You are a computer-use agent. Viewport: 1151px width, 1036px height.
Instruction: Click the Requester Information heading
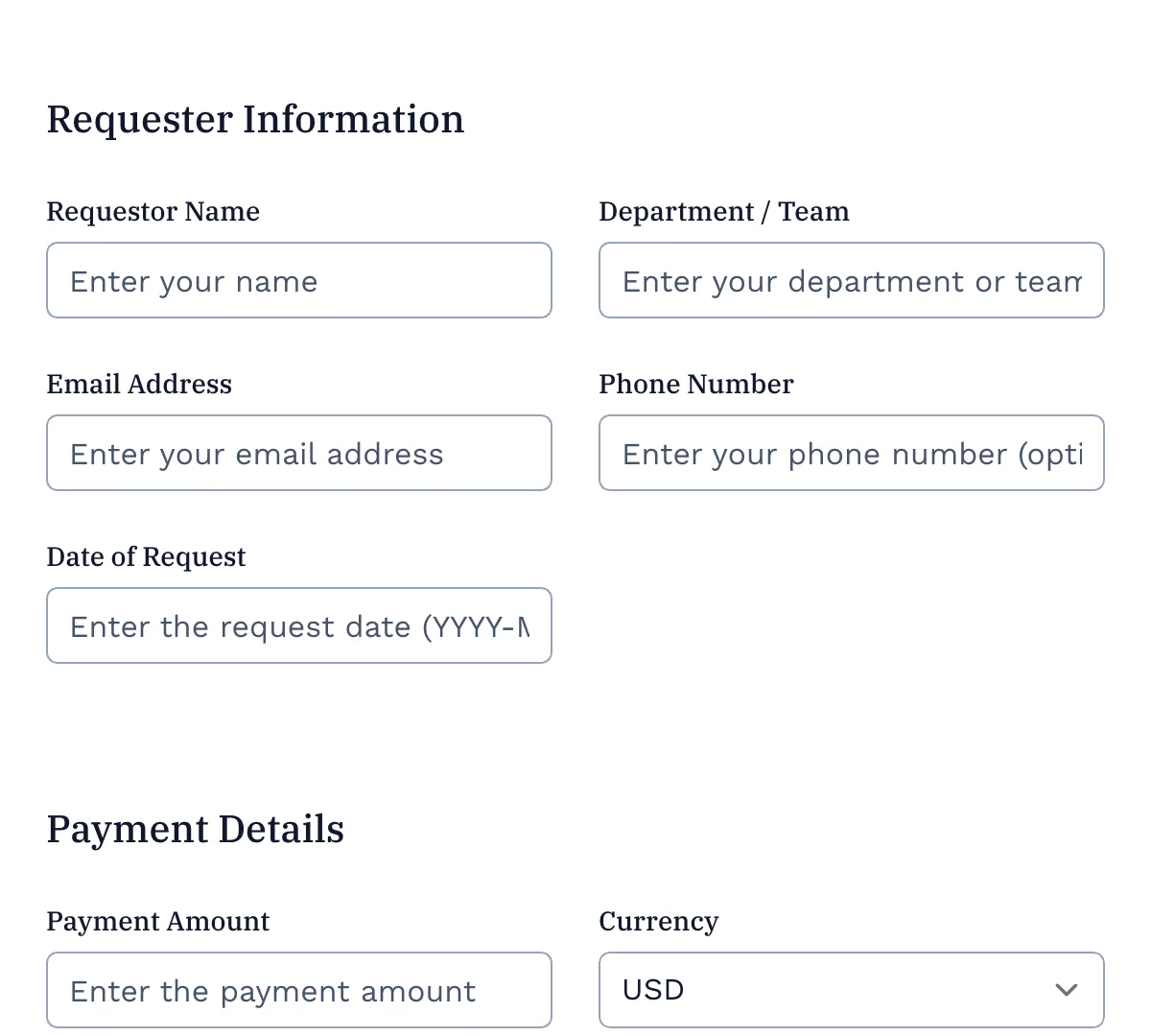[256, 119]
